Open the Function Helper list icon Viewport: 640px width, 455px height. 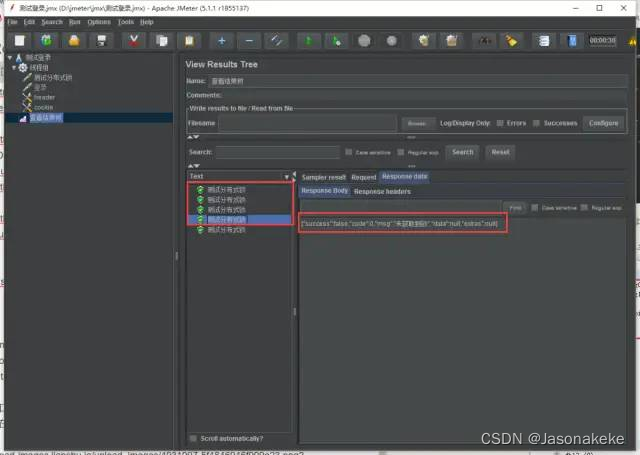pyautogui.click(x=544, y=40)
